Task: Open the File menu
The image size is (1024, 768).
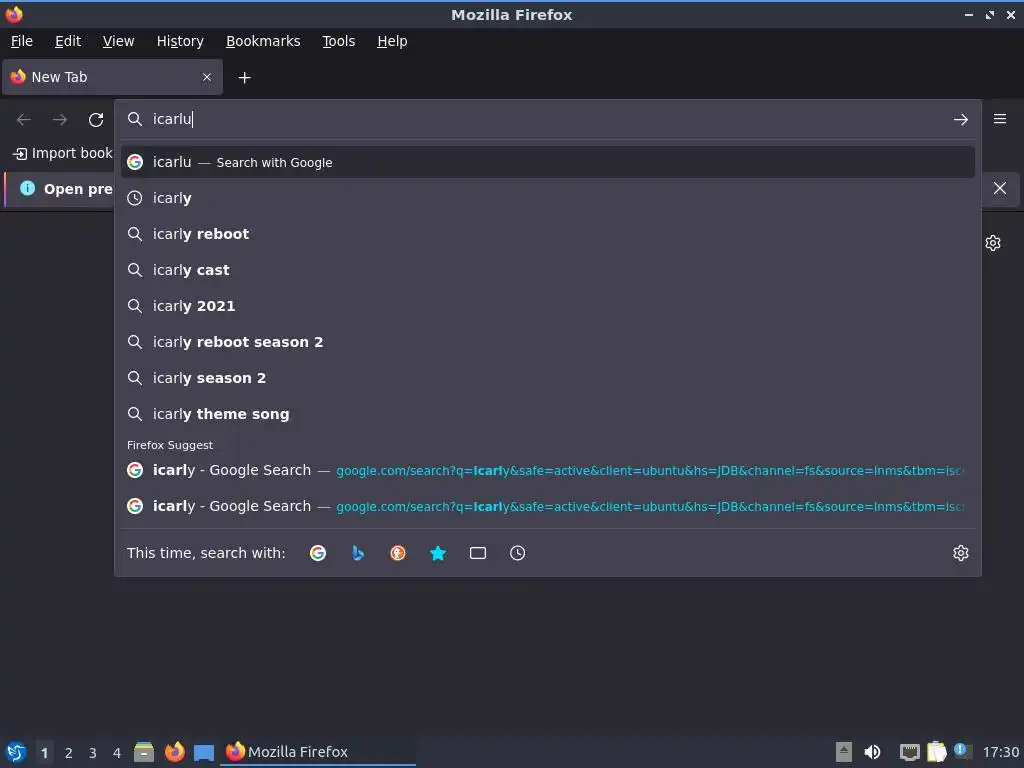Action: (22, 41)
